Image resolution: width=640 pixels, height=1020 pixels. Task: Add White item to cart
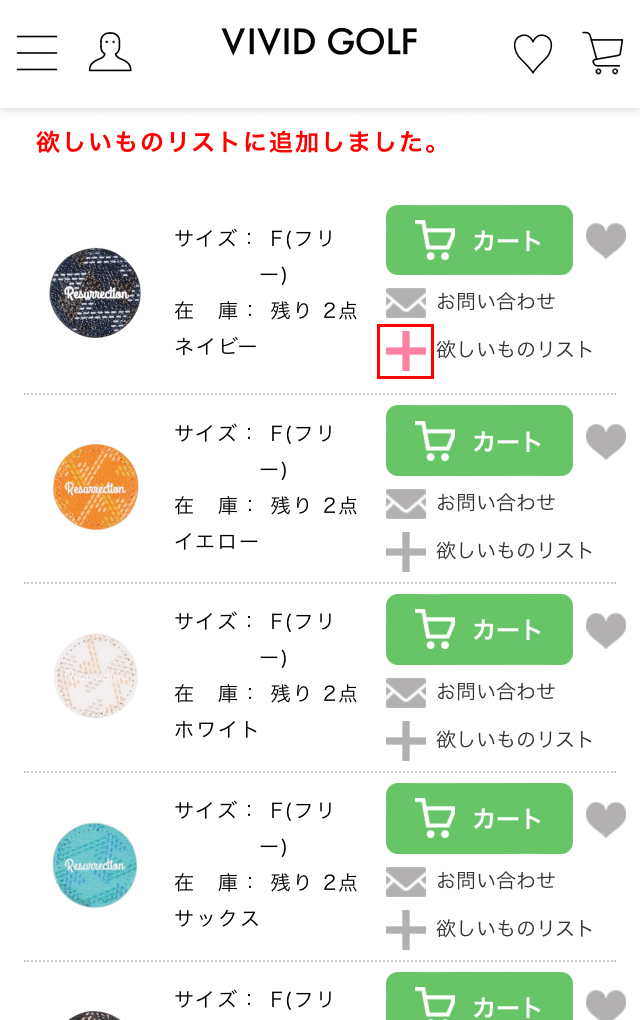479,630
